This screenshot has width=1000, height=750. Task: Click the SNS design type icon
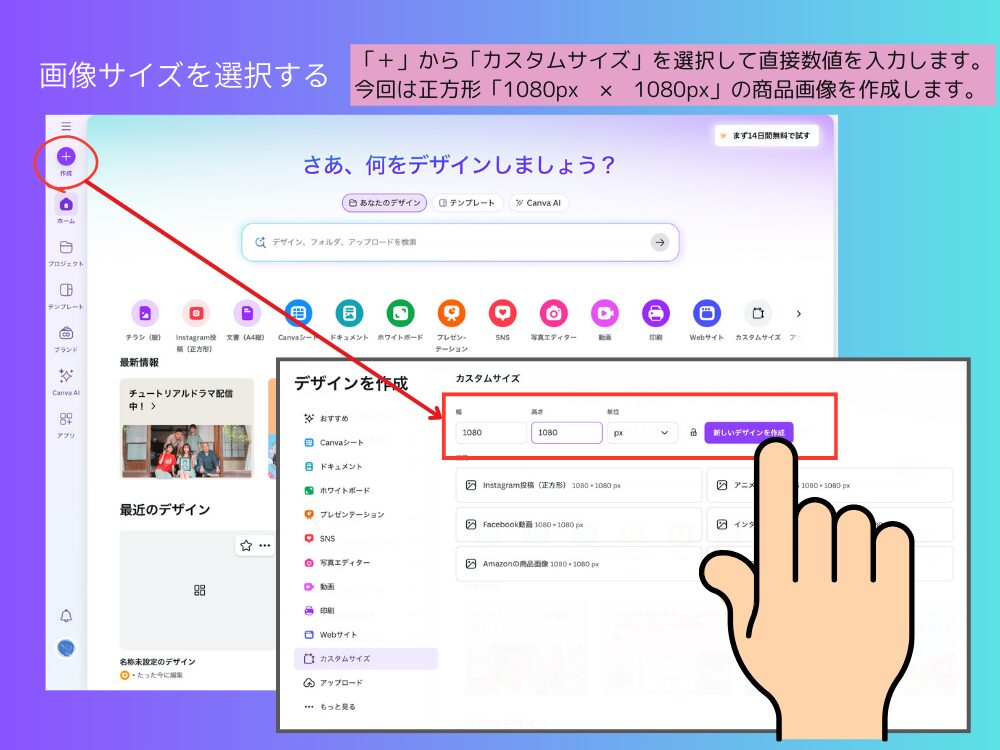click(x=503, y=315)
